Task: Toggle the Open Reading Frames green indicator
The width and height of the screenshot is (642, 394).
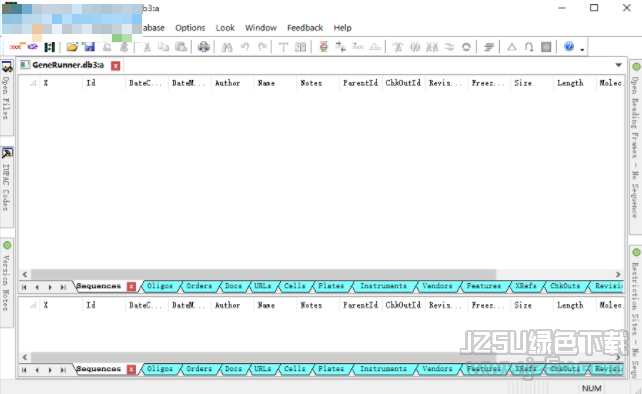Action: (x=636, y=66)
